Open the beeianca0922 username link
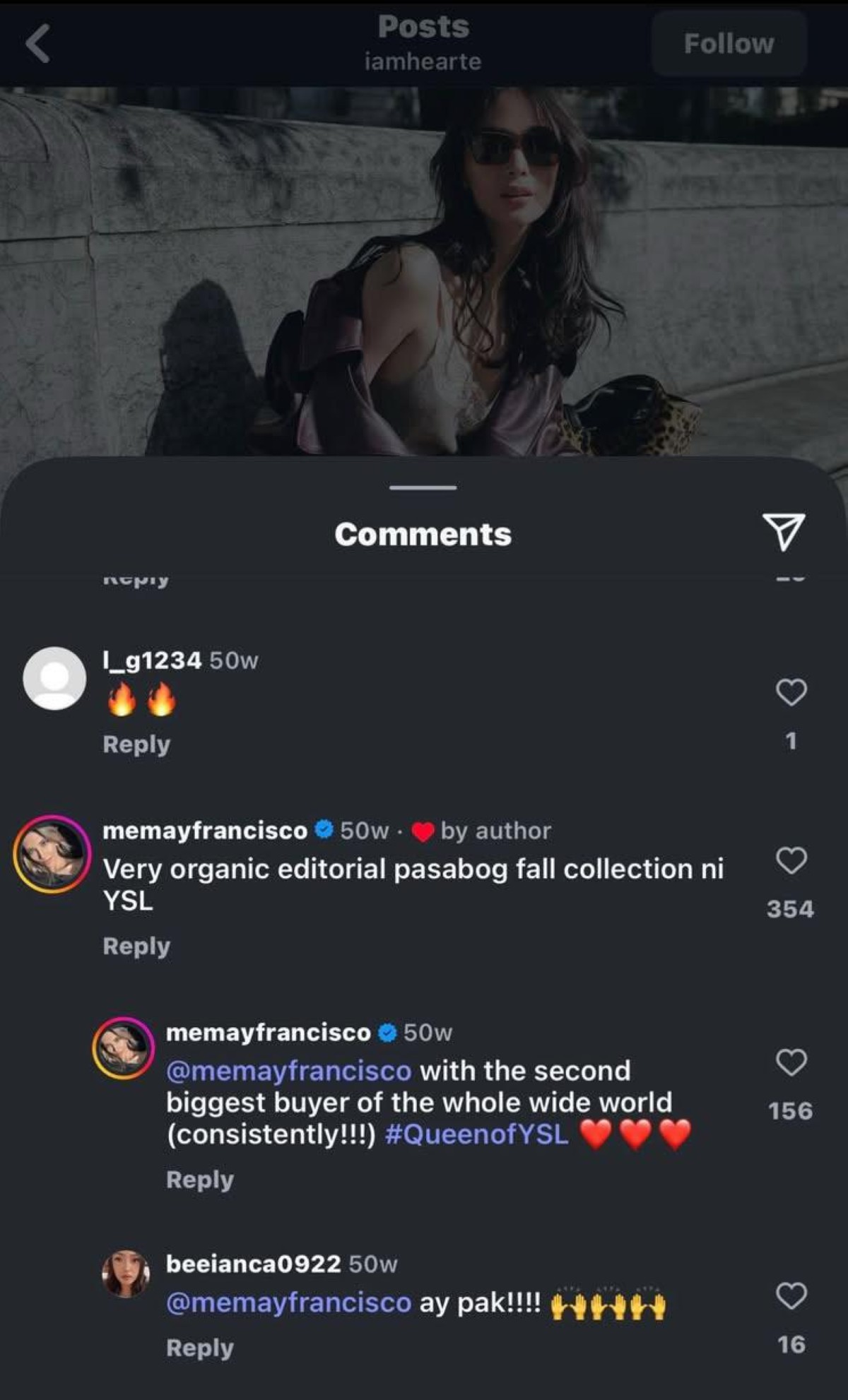 click(x=253, y=1264)
